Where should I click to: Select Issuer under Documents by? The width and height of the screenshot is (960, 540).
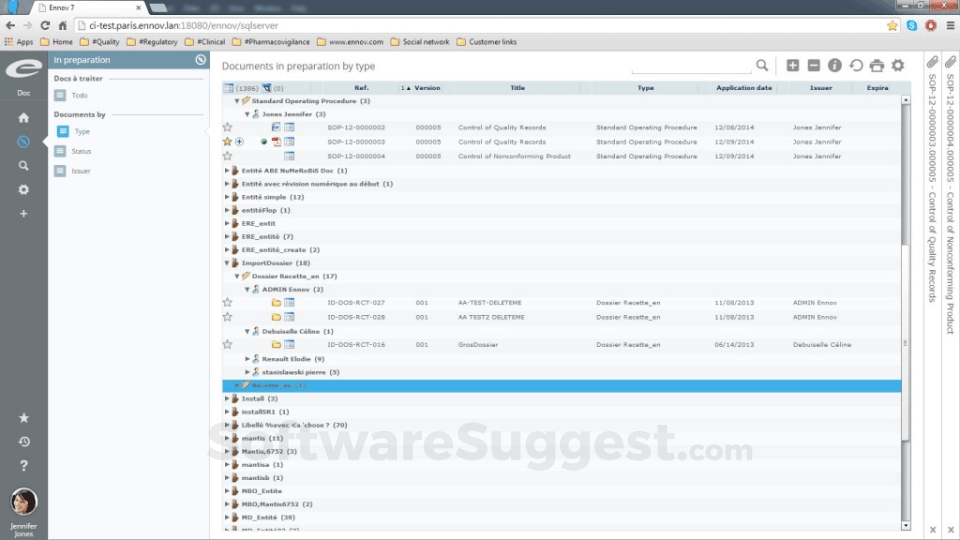click(x=80, y=171)
